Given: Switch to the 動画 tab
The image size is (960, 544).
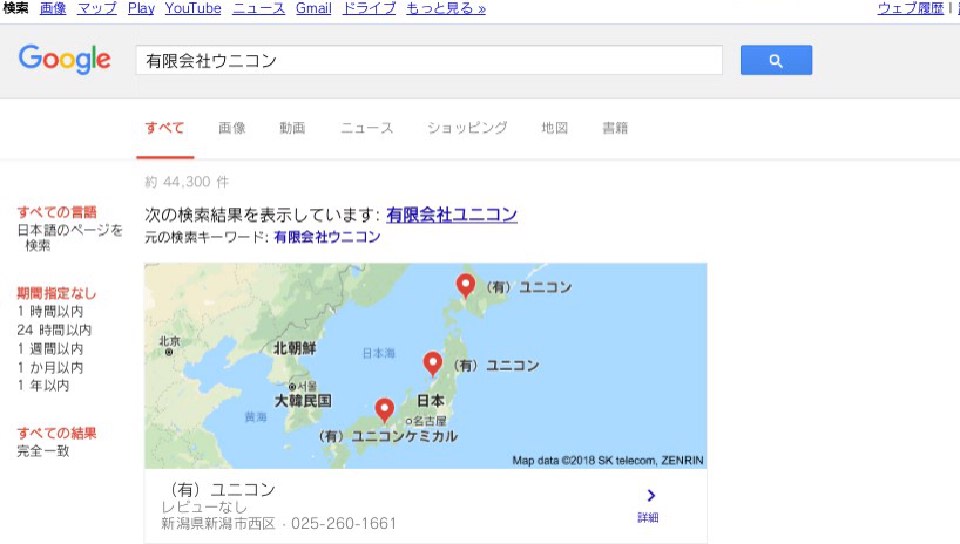Looking at the screenshot, I should (292, 128).
